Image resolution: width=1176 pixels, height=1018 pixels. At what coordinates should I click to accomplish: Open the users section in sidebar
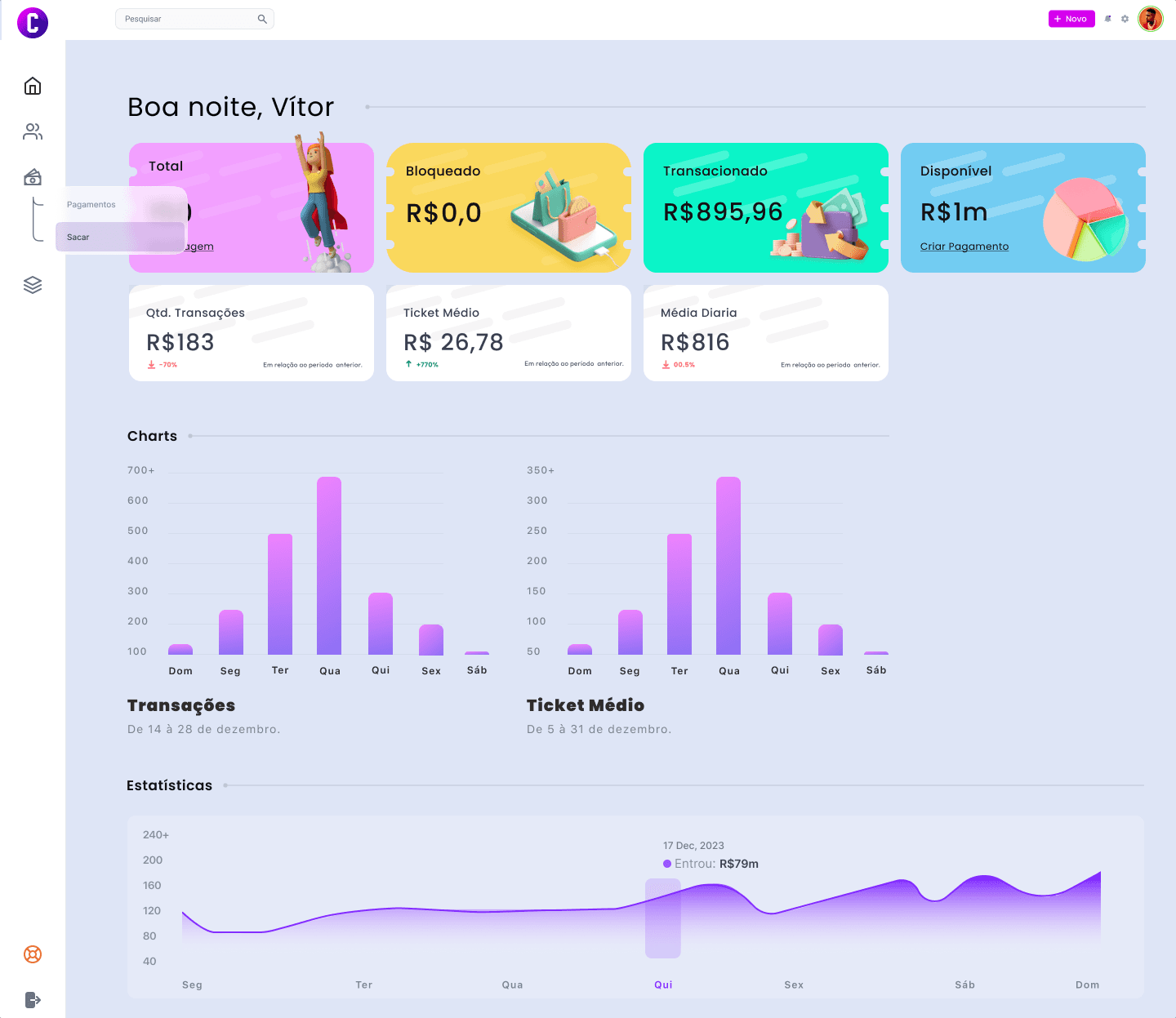[x=33, y=131]
